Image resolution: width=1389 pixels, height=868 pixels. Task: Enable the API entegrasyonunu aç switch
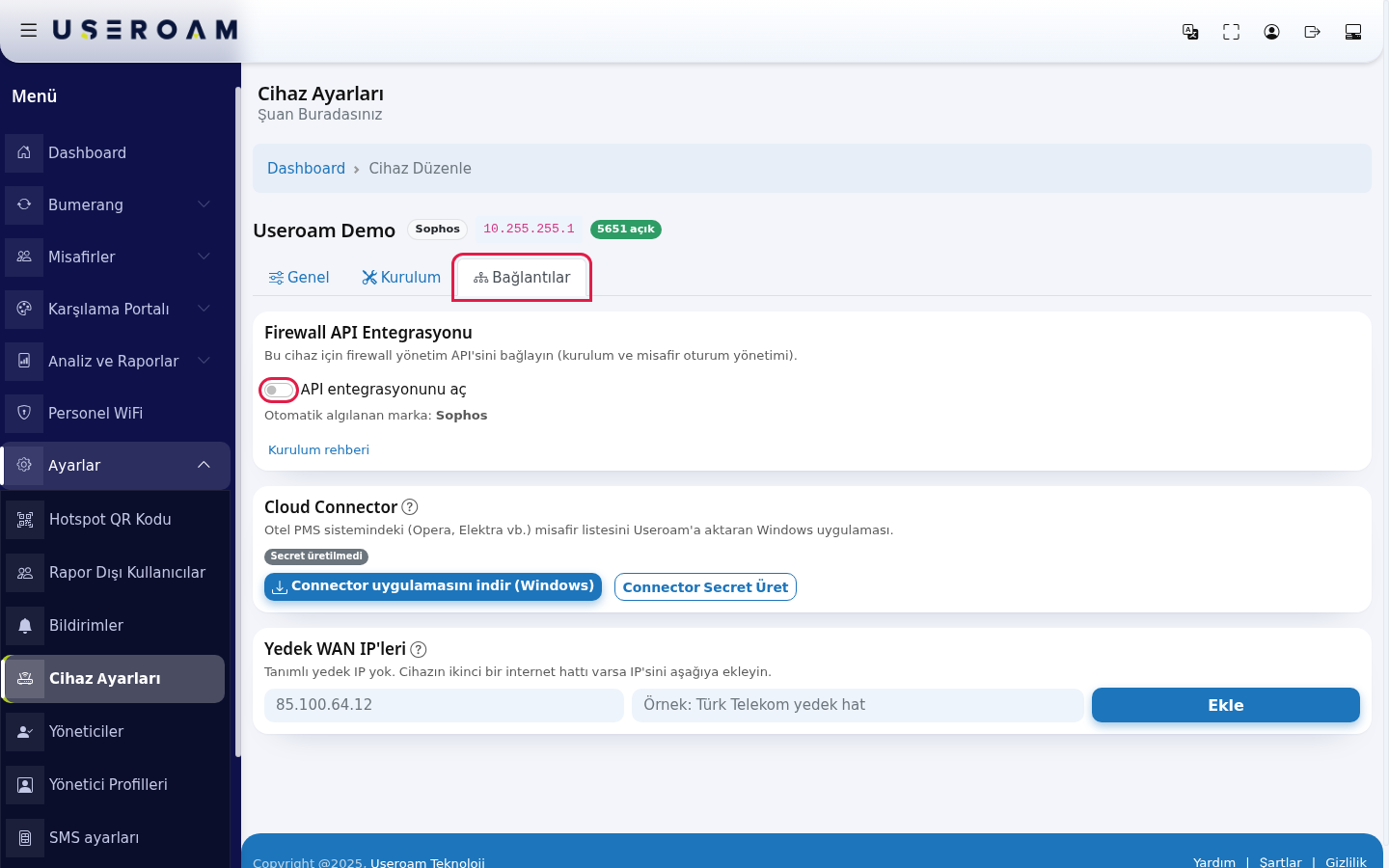point(279,390)
